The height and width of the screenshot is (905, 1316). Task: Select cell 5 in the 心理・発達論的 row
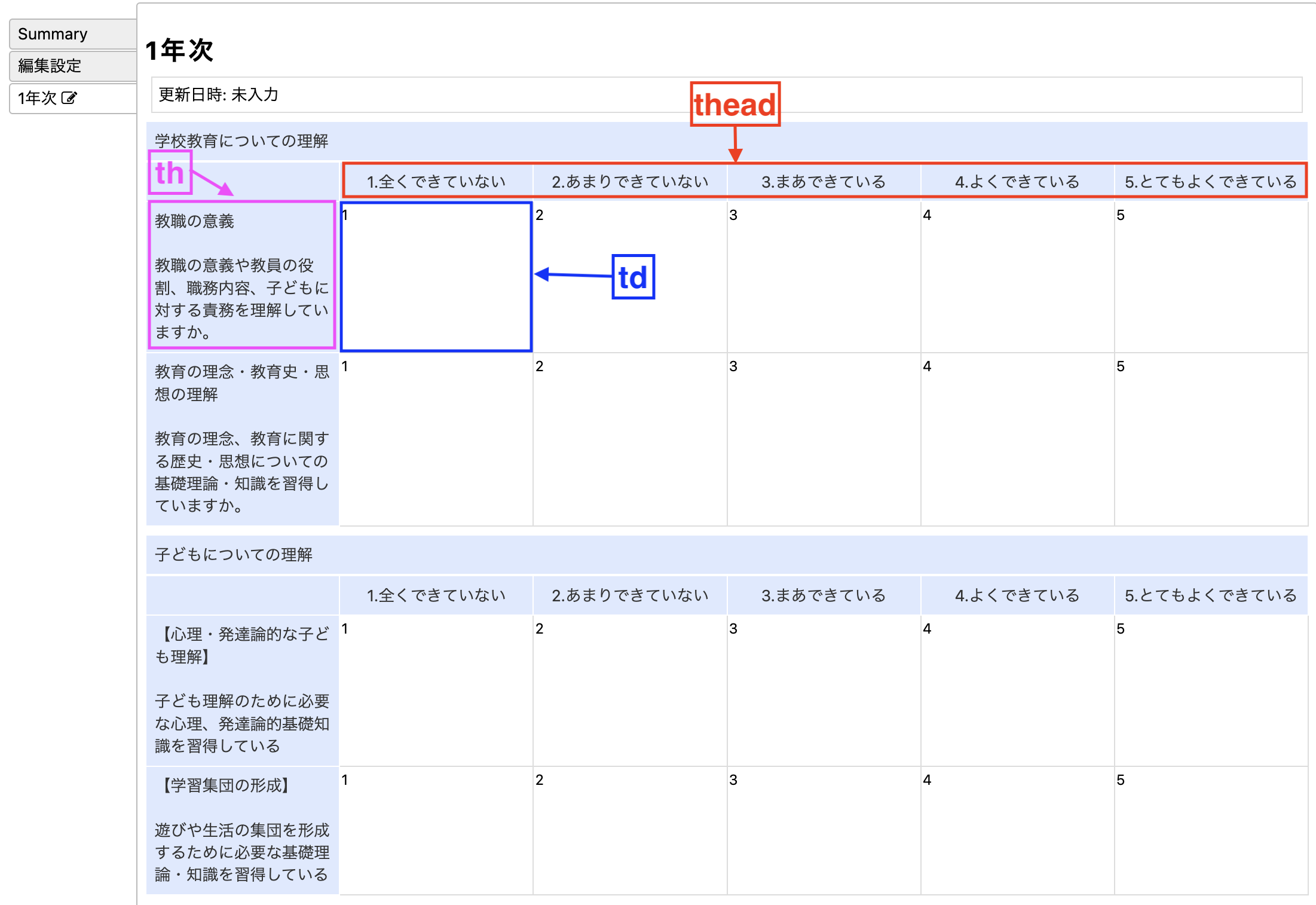tap(1211, 690)
